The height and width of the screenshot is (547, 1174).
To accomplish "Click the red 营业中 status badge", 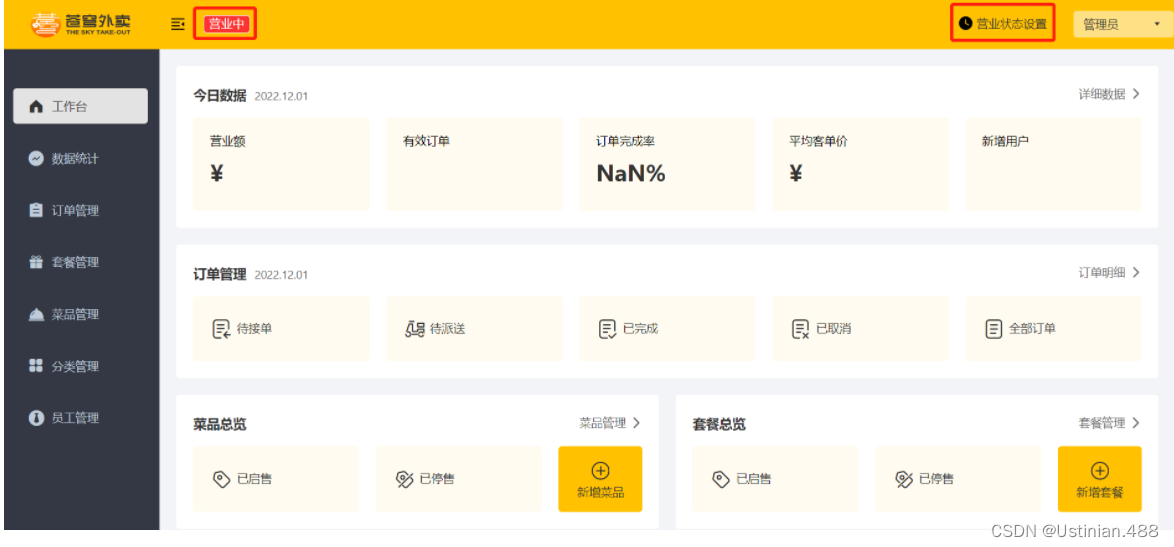I will tap(226, 24).
